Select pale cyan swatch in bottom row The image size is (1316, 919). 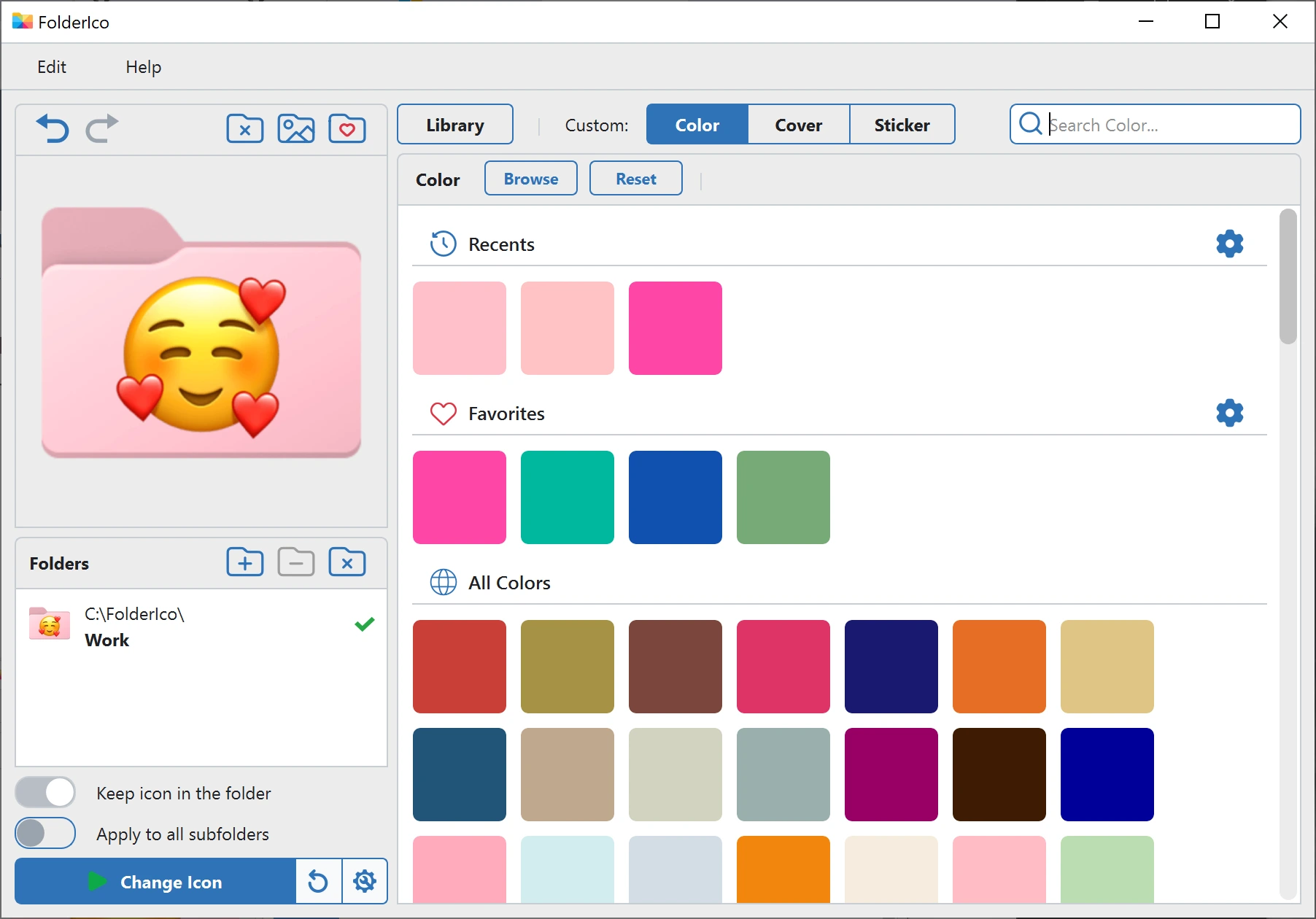[568, 869]
